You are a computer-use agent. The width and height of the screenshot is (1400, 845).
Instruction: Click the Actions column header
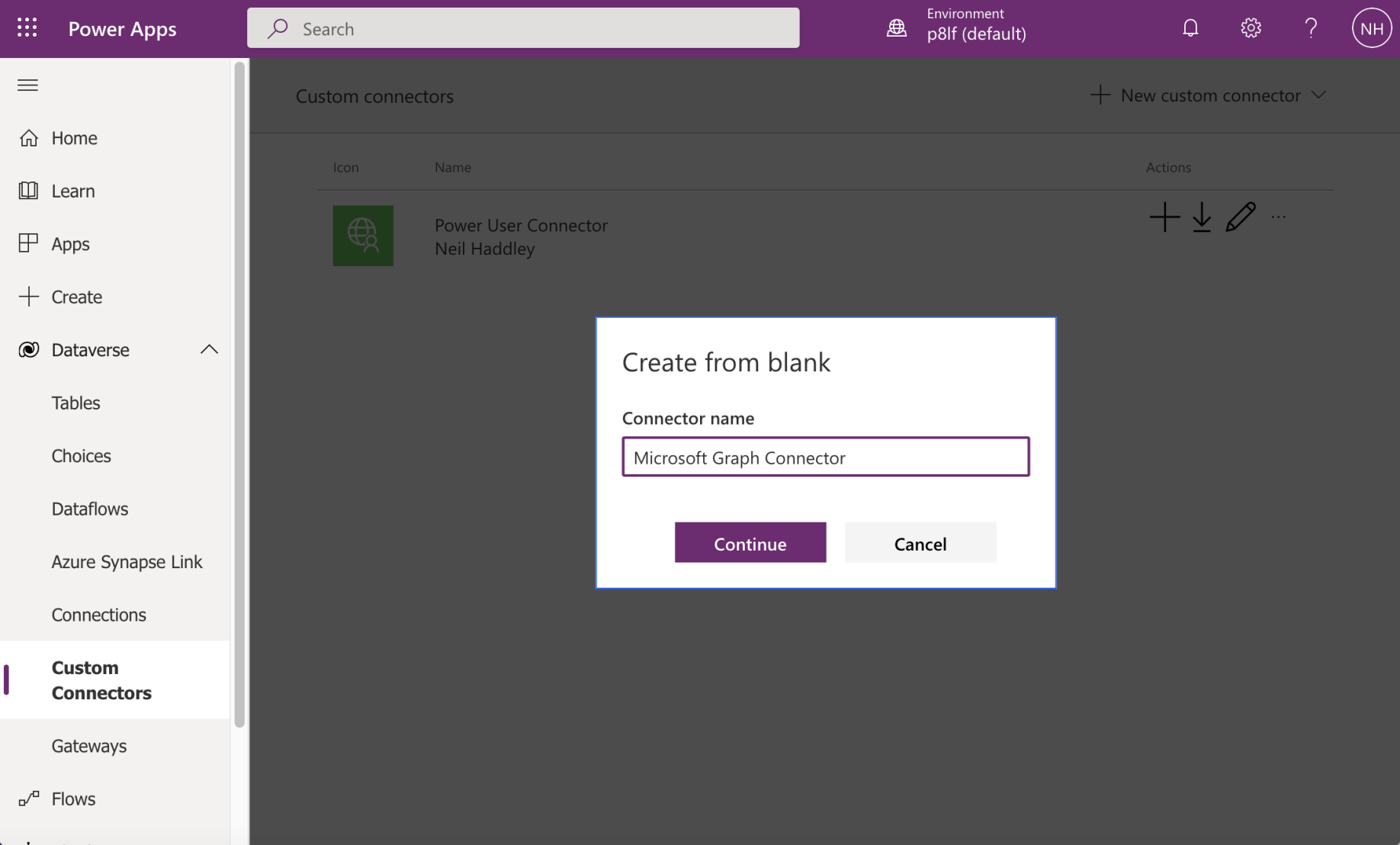click(x=1168, y=167)
